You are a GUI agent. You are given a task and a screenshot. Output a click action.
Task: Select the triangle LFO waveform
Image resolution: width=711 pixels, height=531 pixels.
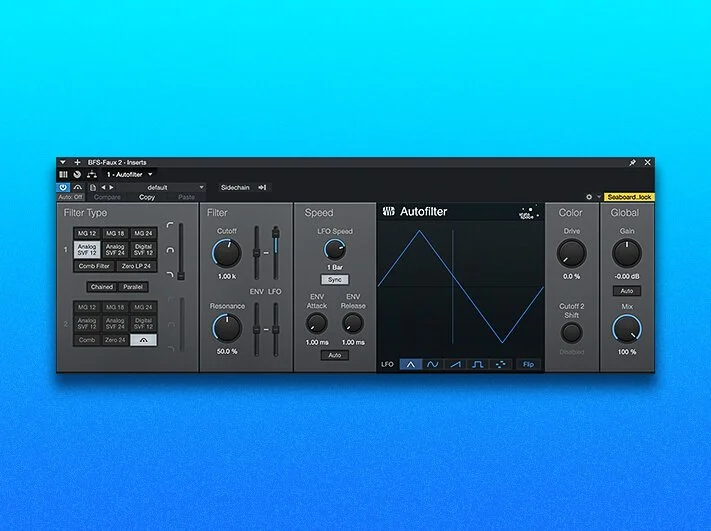click(410, 364)
